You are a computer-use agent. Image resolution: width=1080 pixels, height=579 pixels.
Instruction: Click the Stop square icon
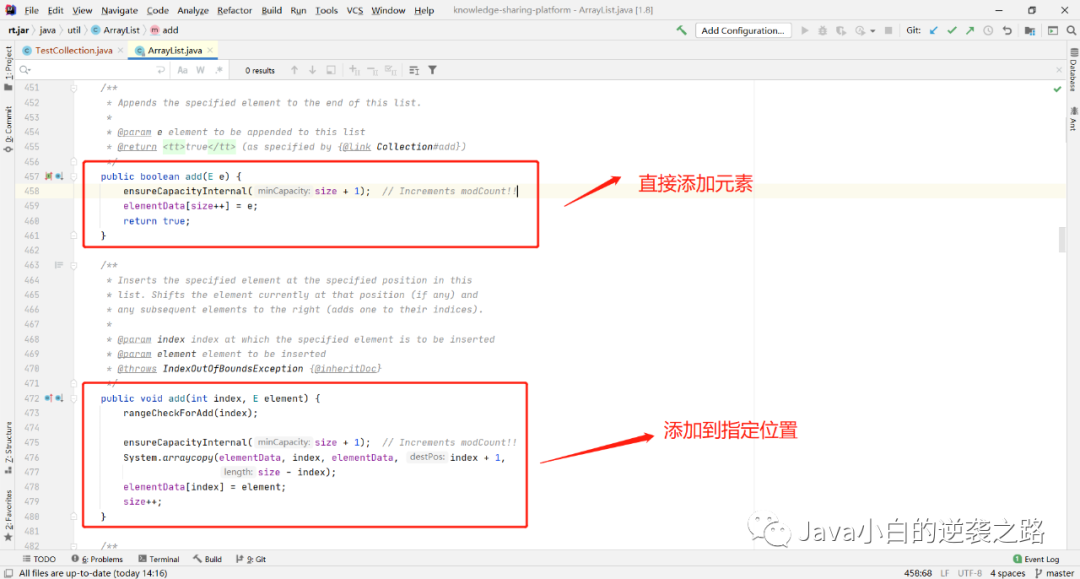pyautogui.click(x=889, y=30)
